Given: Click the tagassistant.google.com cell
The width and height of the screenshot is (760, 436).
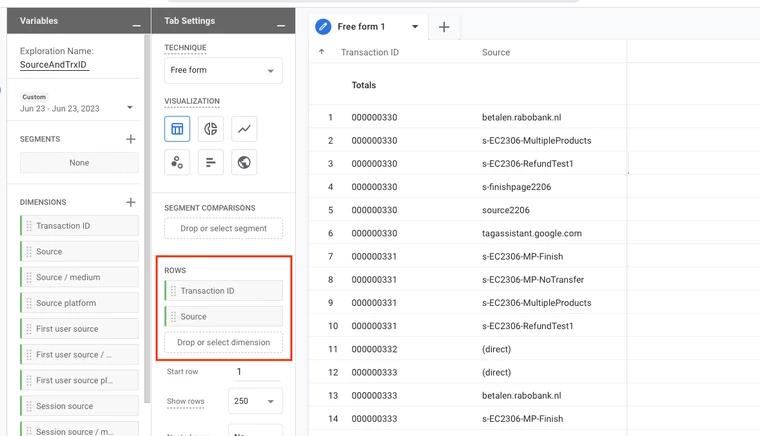Looking at the screenshot, I should click(x=532, y=234).
